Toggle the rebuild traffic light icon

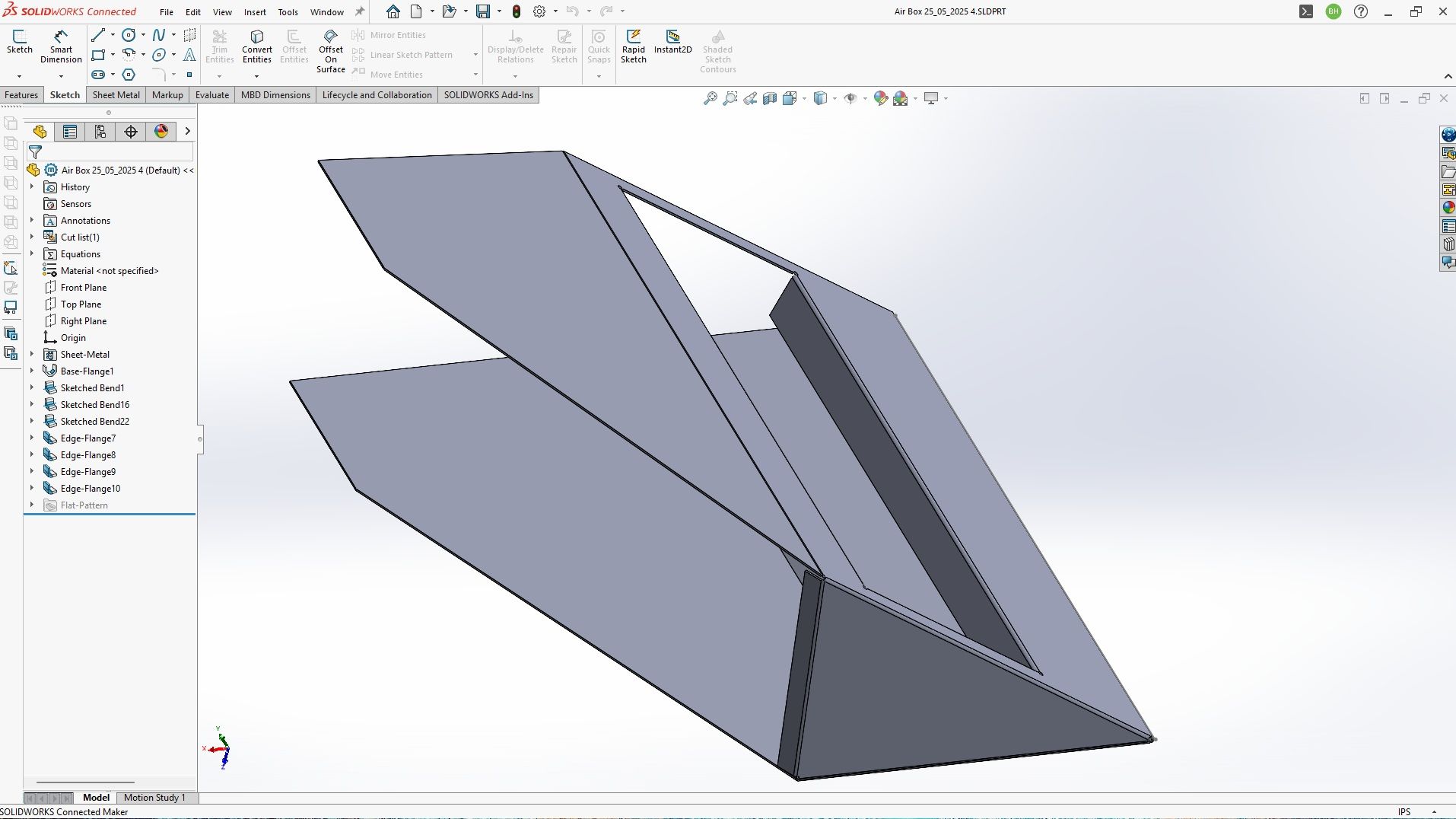517,11
